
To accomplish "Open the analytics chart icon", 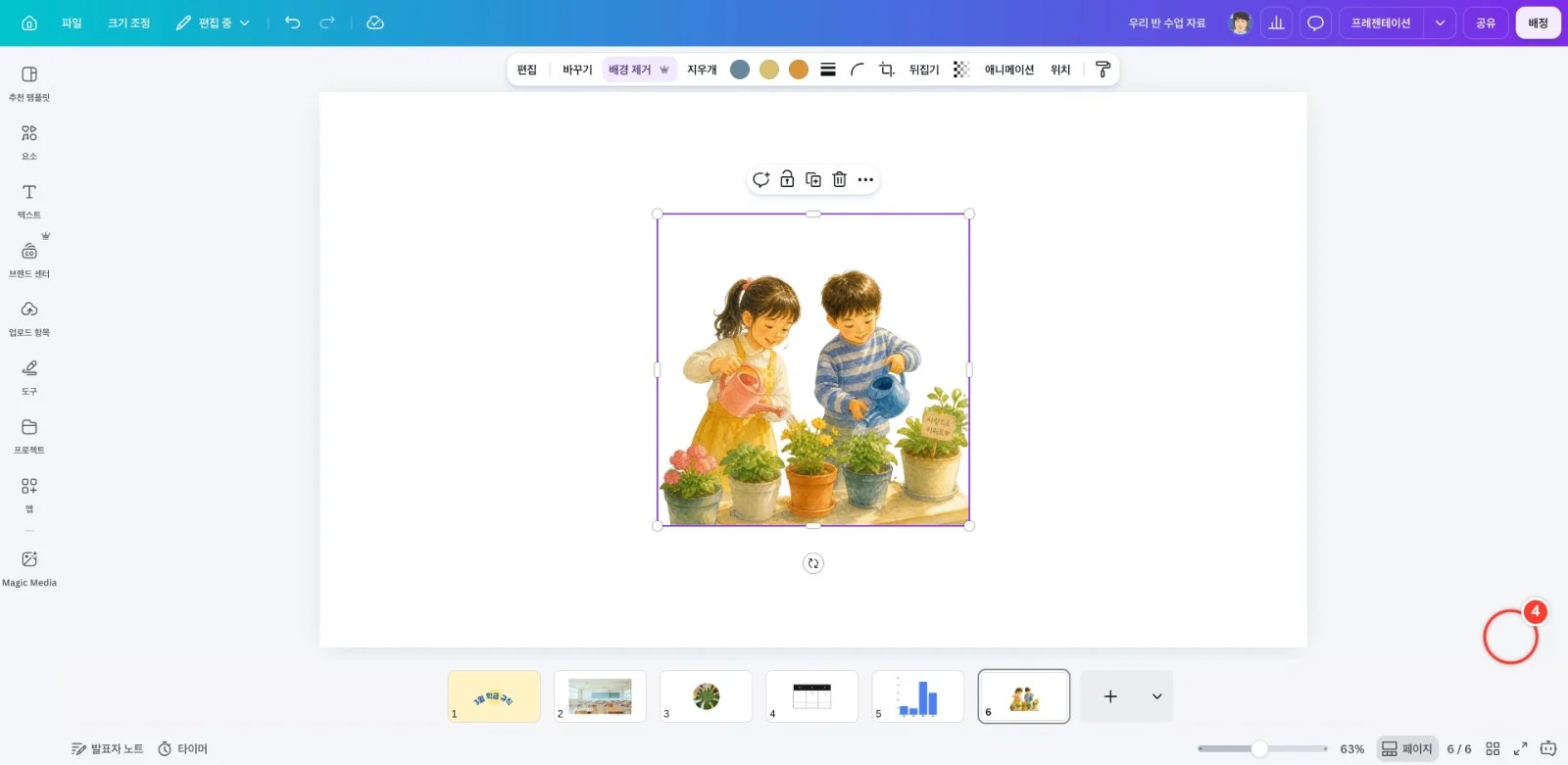I will 1276,23.
